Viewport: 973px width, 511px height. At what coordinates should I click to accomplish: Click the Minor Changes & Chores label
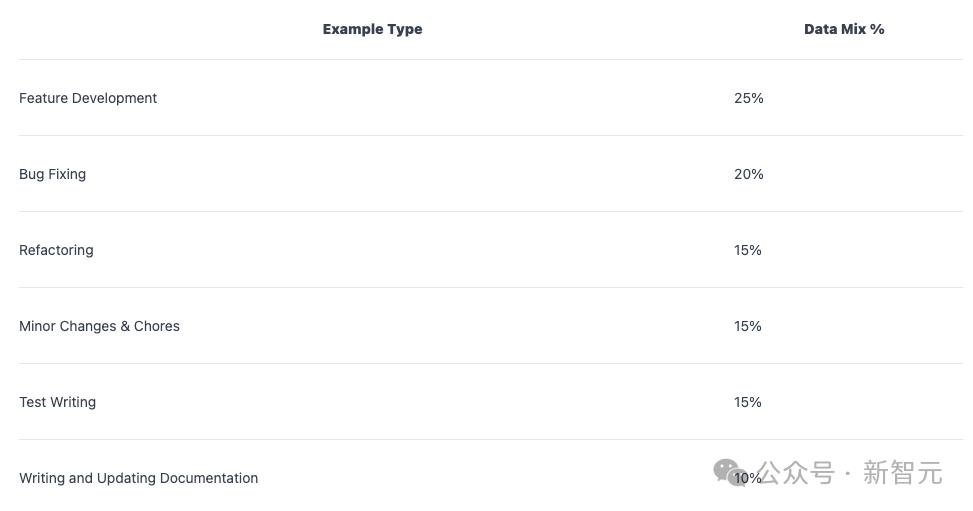pyautogui.click(x=99, y=326)
